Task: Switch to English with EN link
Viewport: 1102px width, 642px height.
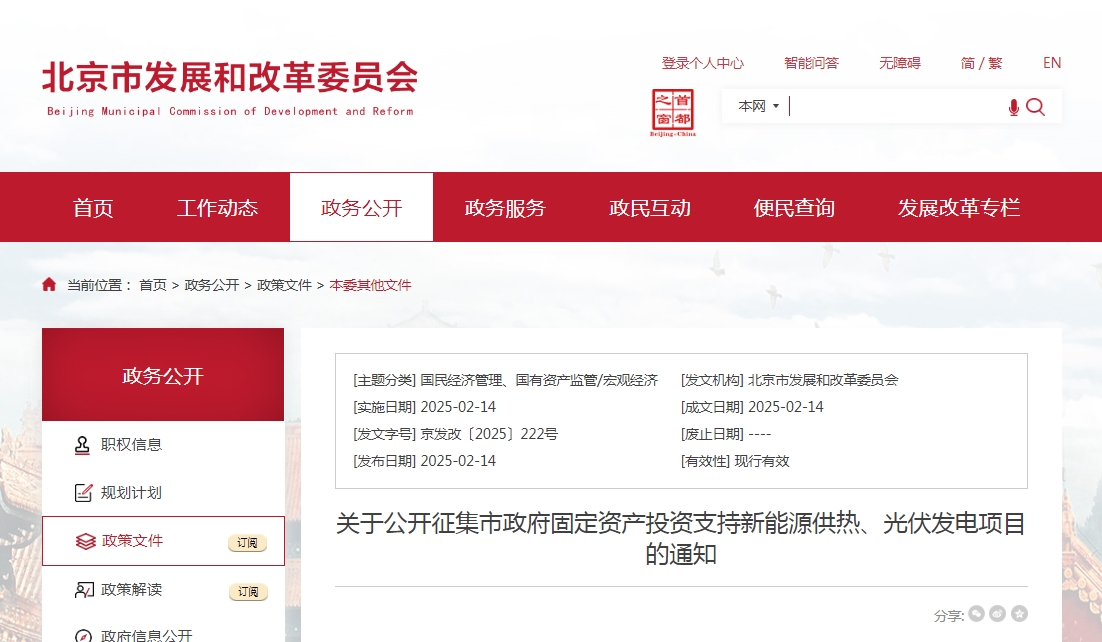Action: point(1051,63)
